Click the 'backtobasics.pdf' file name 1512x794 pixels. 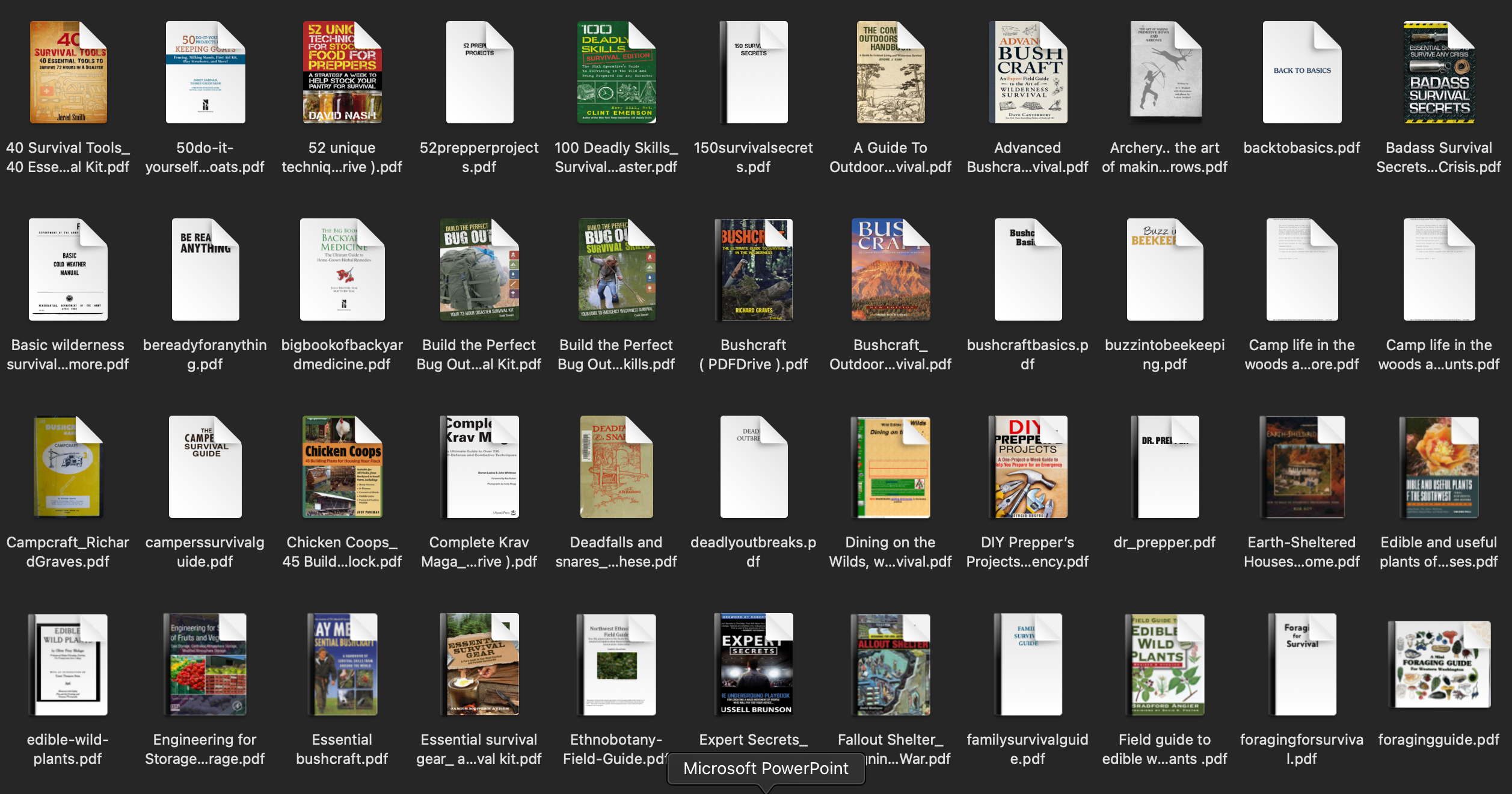coord(1302,148)
